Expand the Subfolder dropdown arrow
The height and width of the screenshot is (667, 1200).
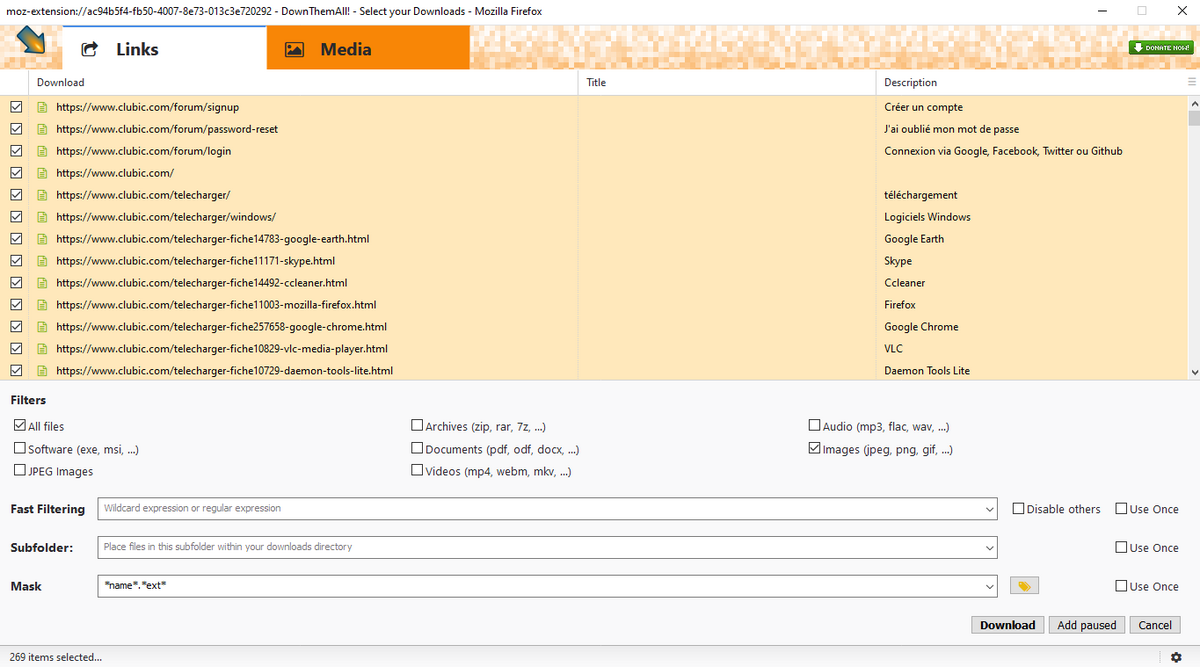989,548
